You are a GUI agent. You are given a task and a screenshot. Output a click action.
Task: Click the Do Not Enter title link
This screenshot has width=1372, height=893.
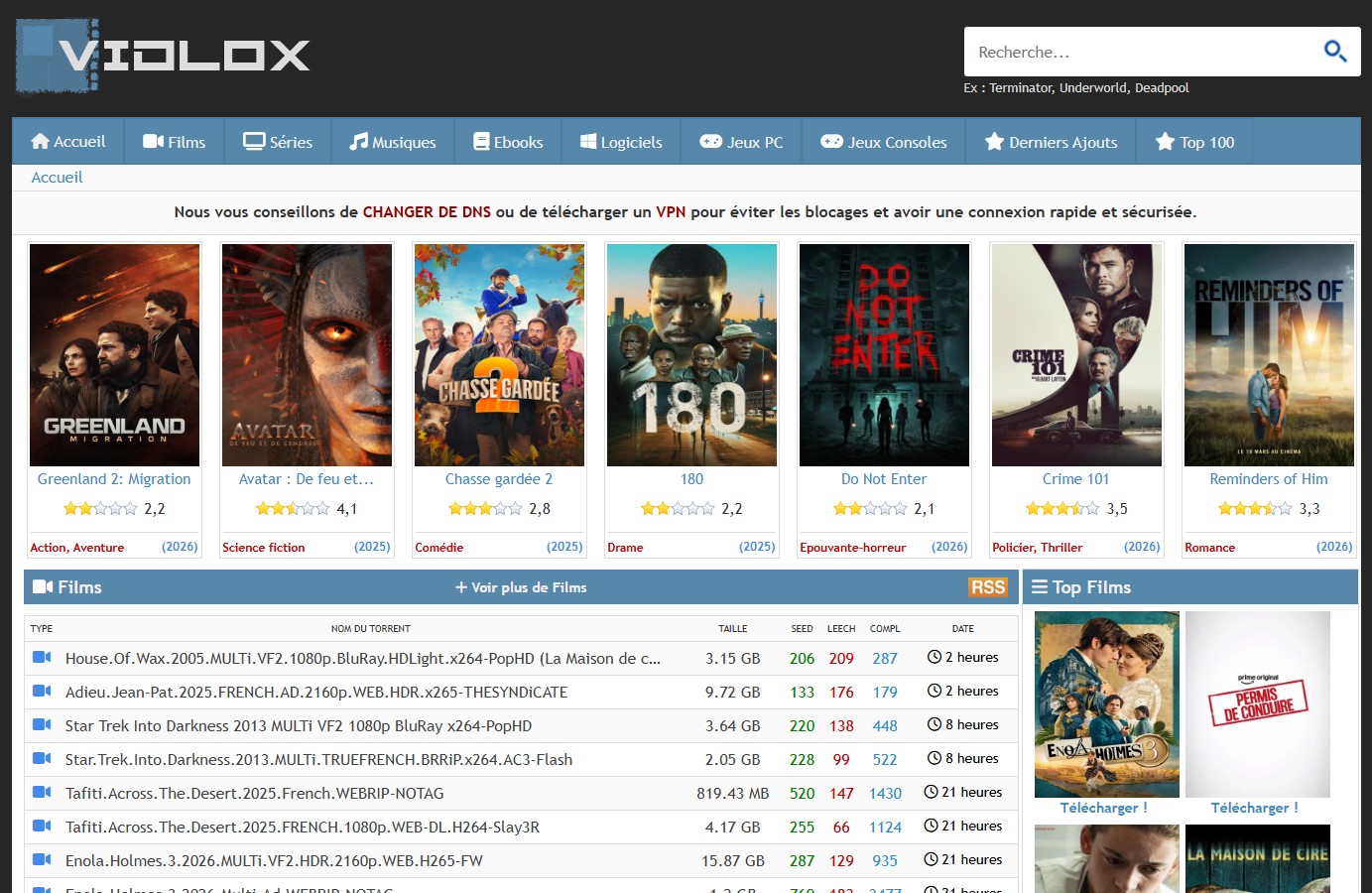884,479
